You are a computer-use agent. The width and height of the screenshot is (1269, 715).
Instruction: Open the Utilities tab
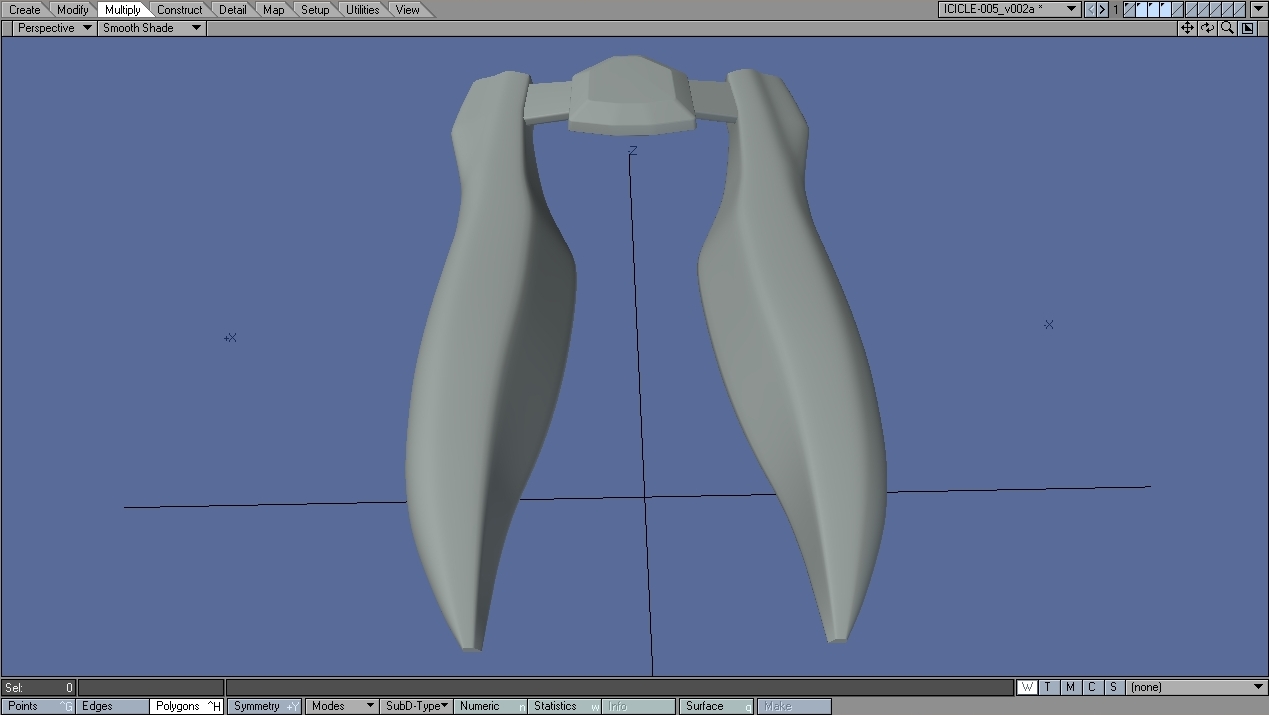[362, 10]
